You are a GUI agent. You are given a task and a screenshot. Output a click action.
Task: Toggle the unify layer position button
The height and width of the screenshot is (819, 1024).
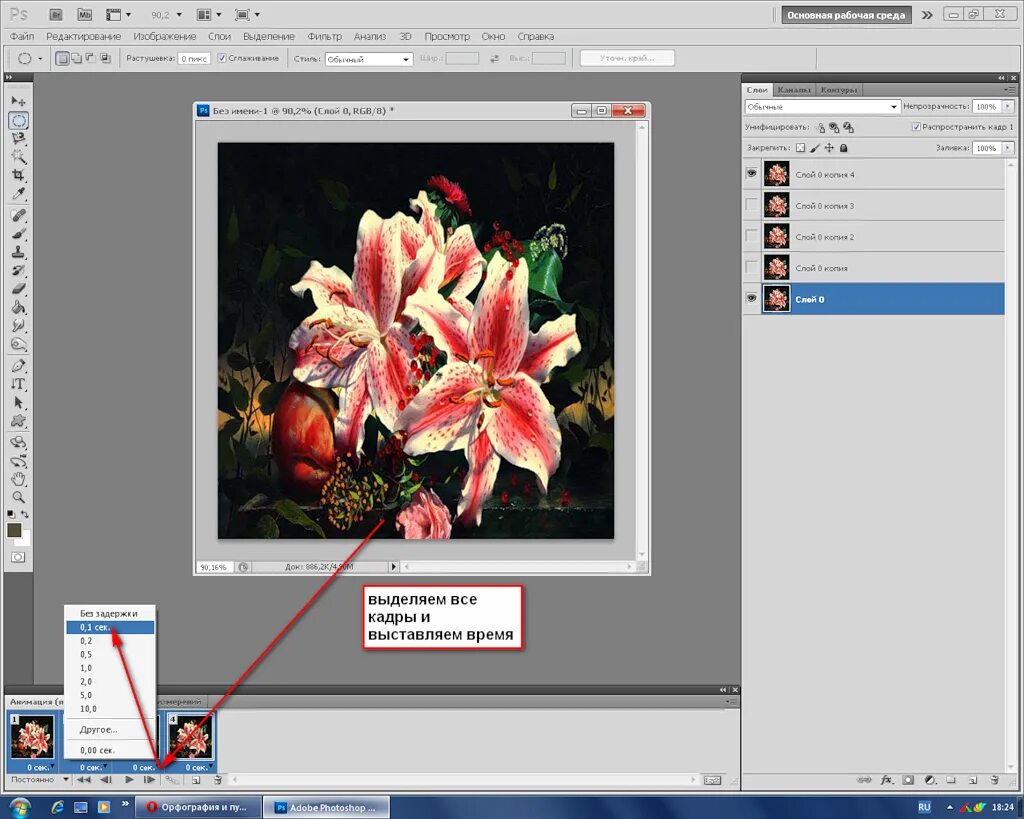820,127
